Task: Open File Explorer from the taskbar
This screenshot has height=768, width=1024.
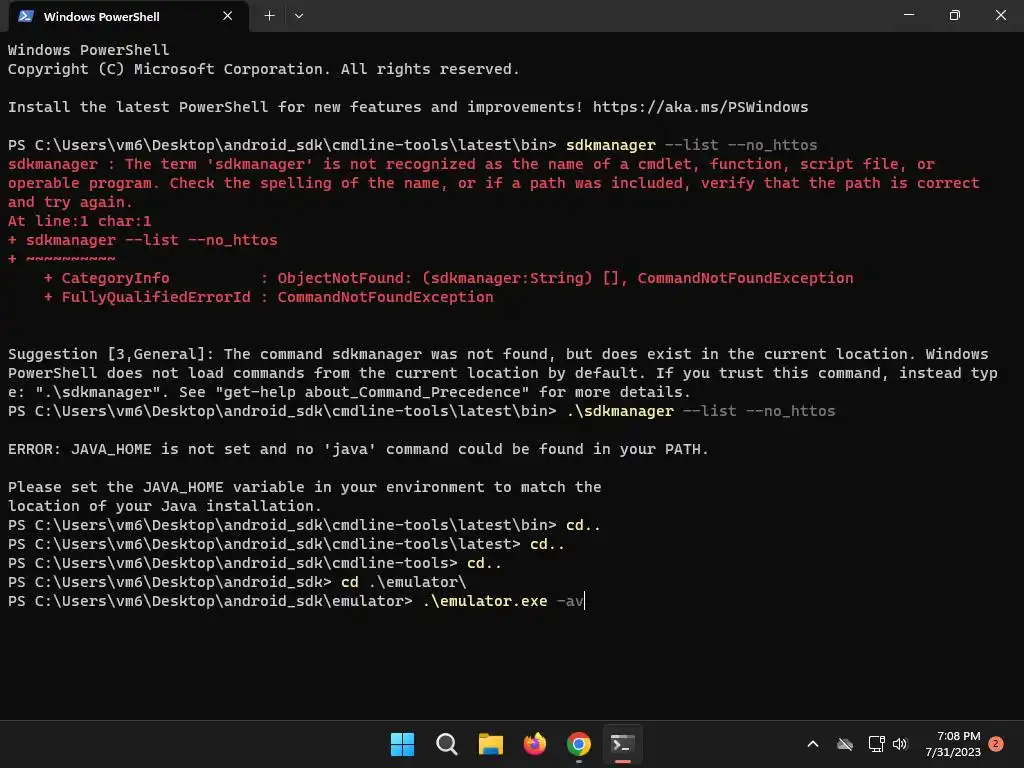Action: pos(490,744)
